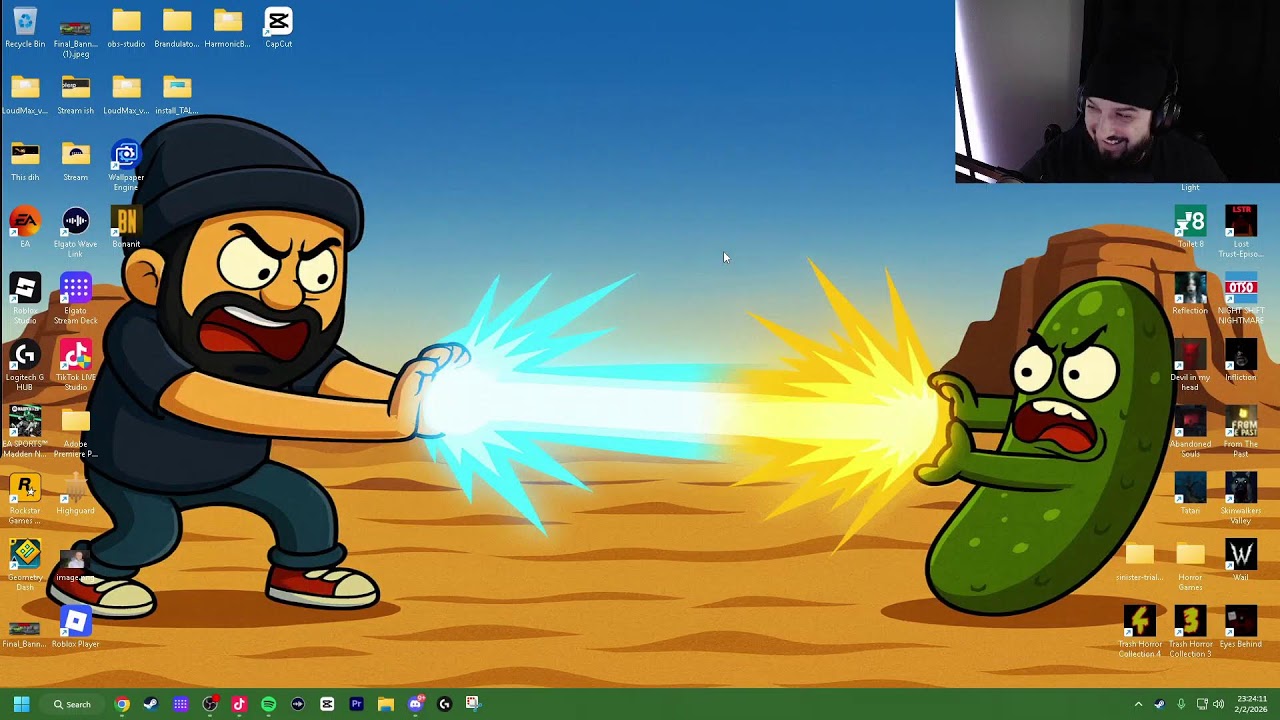Launch Wallpaper Engine shortcut
The image size is (1280, 720).
click(126, 166)
